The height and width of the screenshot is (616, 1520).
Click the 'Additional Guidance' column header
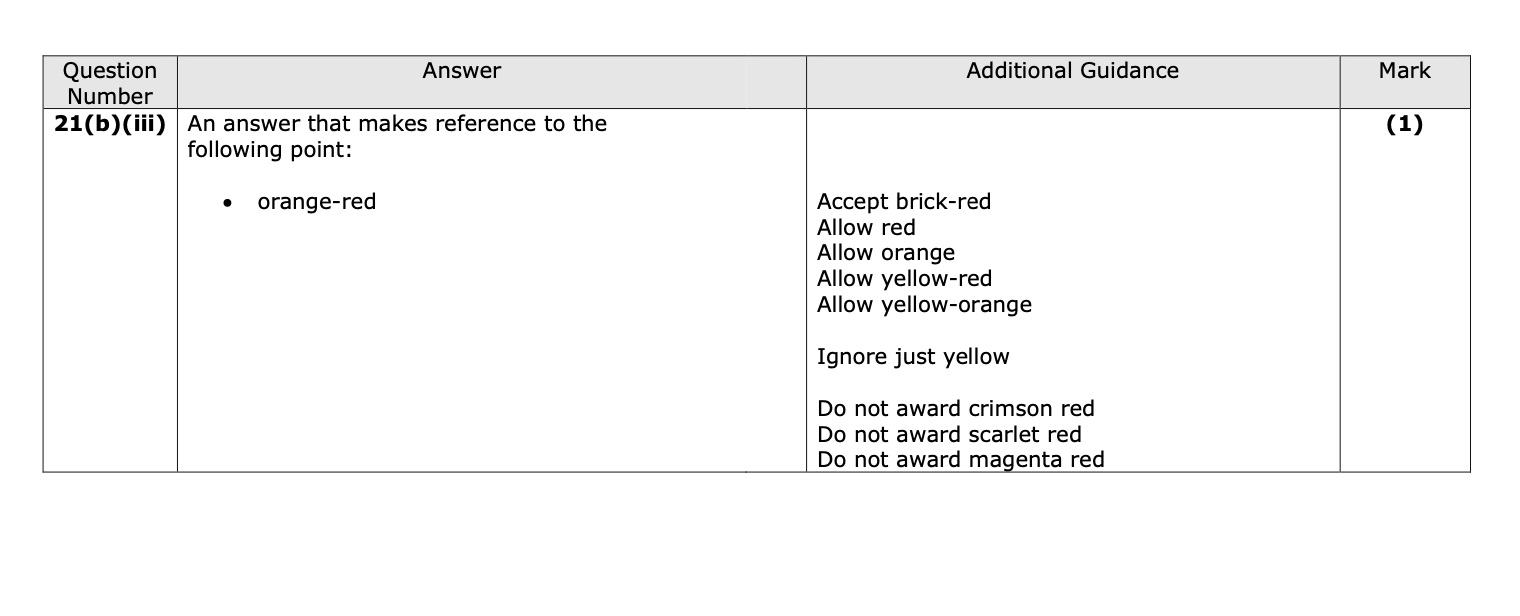pos(1072,71)
